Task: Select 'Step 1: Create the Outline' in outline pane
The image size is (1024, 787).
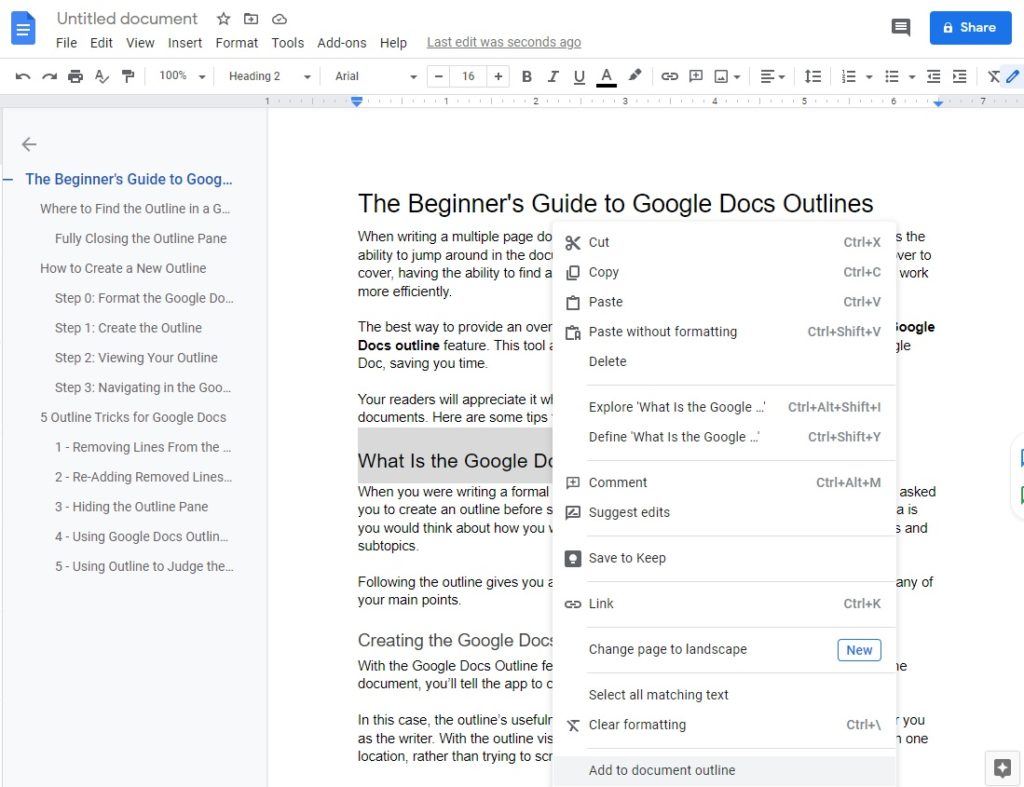Action: pyautogui.click(x=128, y=327)
